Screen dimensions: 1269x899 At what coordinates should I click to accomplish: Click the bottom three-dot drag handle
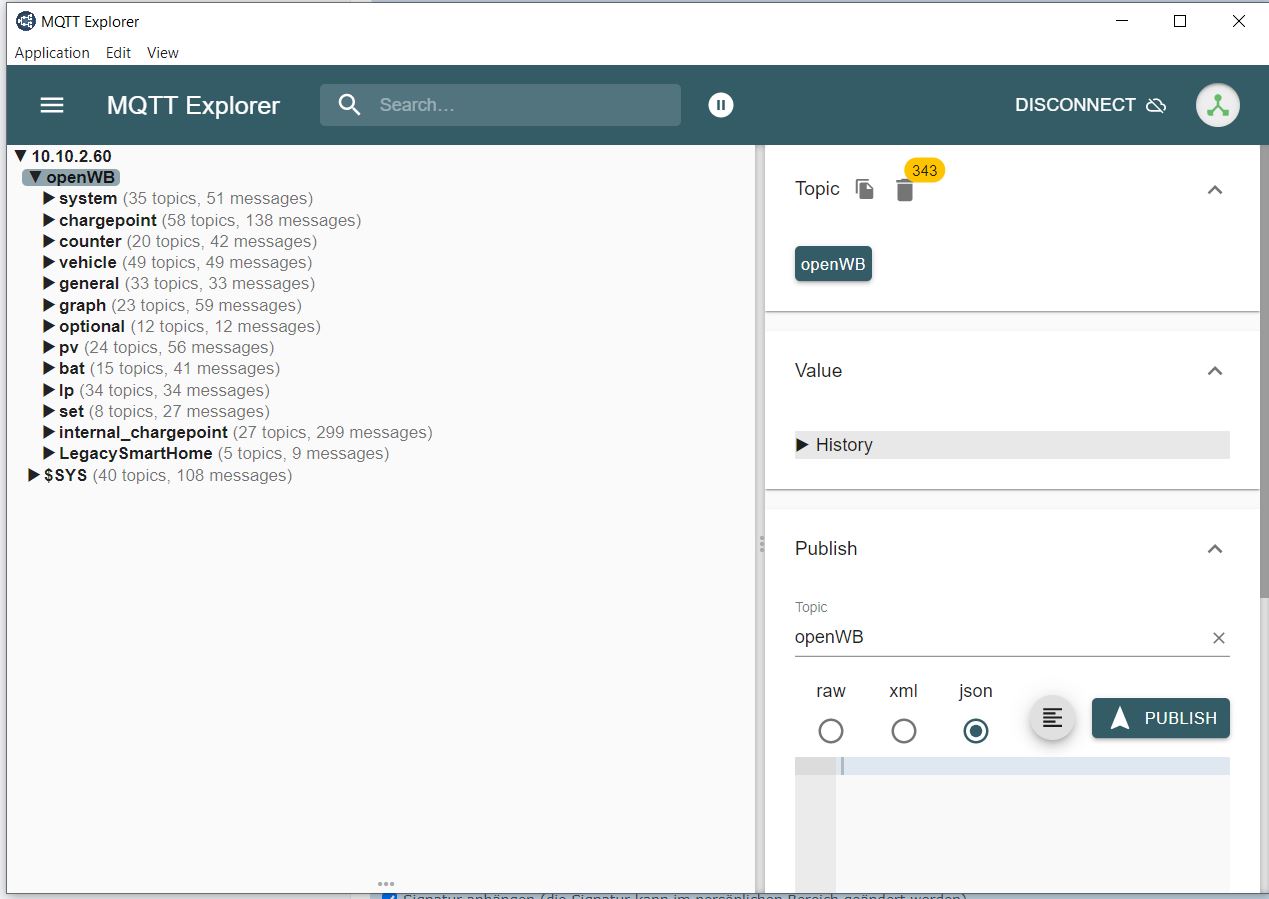[x=386, y=884]
